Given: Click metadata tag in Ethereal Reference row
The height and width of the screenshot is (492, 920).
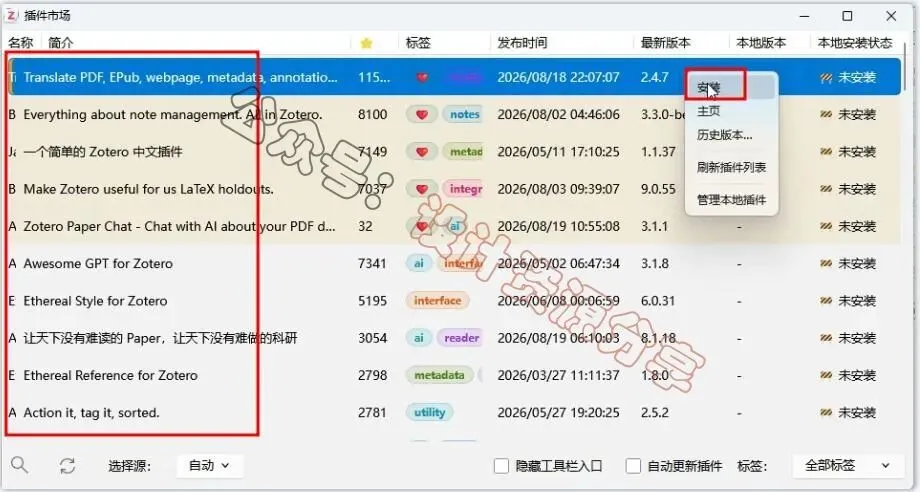Looking at the screenshot, I should coord(439,375).
